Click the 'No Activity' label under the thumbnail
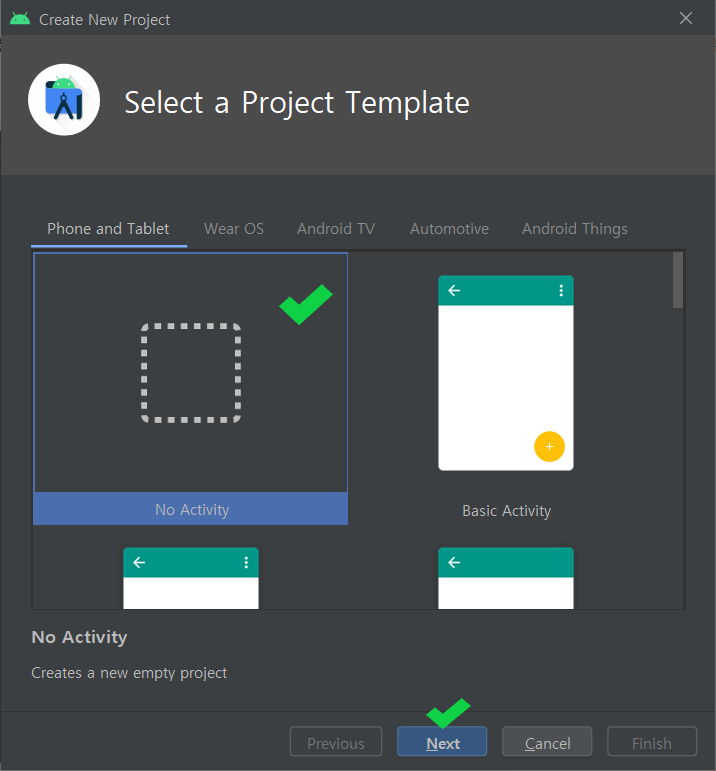The width and height of the screenshot is (716, 771). click(x=192, y=510)
